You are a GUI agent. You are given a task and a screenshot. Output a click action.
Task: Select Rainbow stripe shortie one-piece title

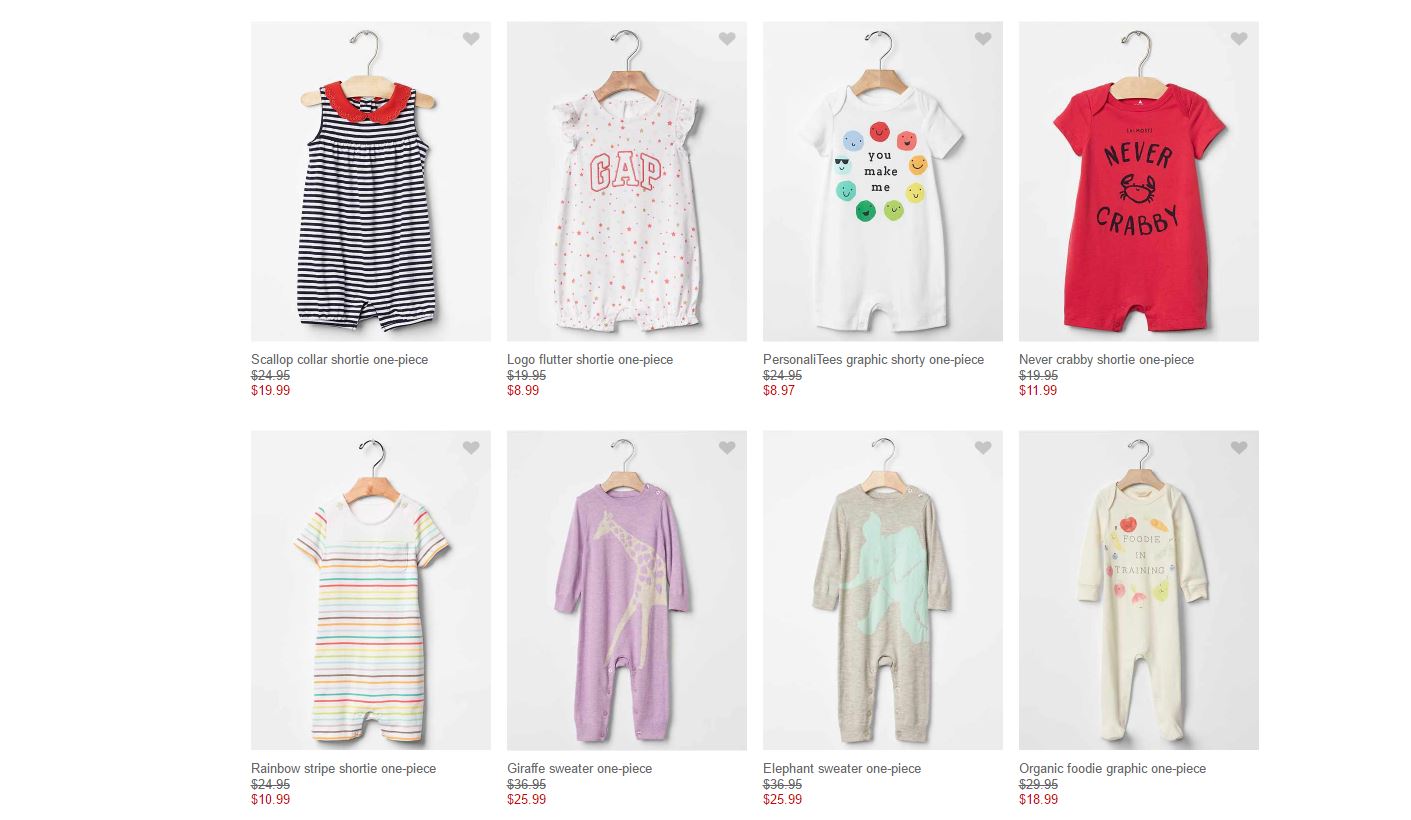click(x=343, y=769)
